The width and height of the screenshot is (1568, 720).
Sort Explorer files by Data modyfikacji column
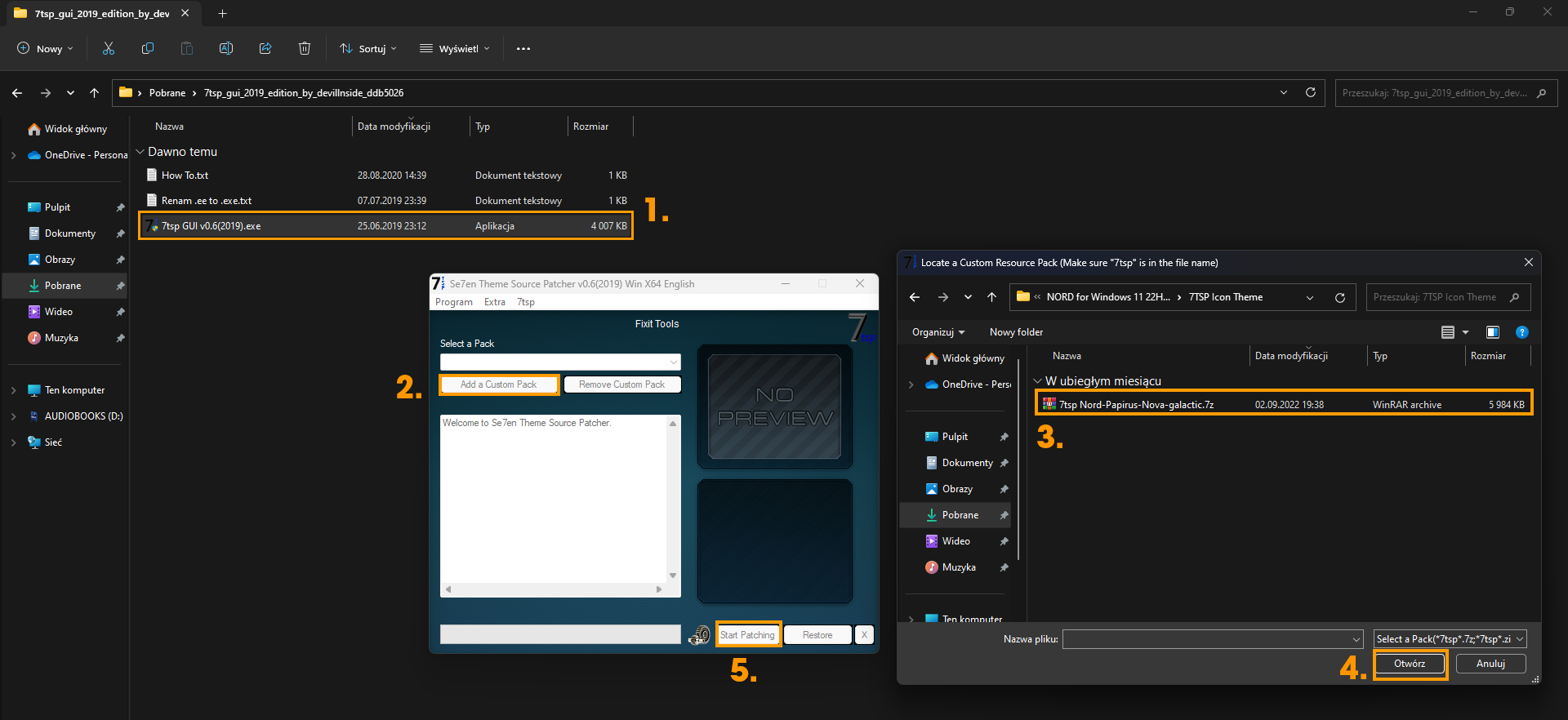point(394,127)
